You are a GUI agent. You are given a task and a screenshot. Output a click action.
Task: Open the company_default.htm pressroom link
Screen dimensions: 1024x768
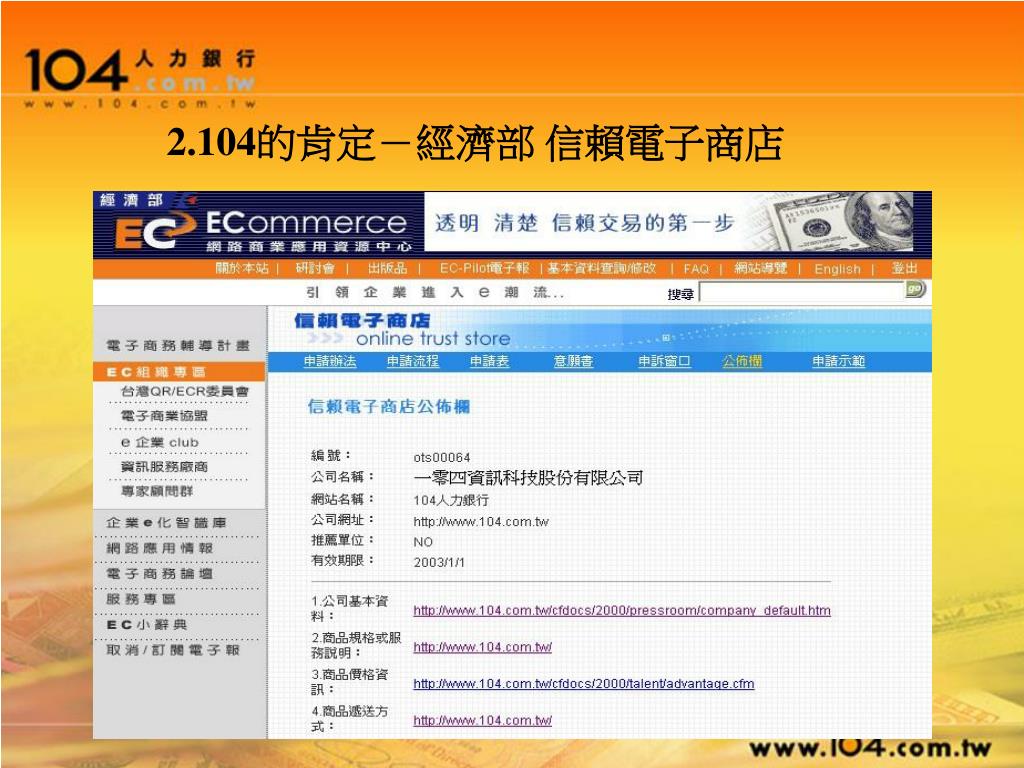point(622,611)
